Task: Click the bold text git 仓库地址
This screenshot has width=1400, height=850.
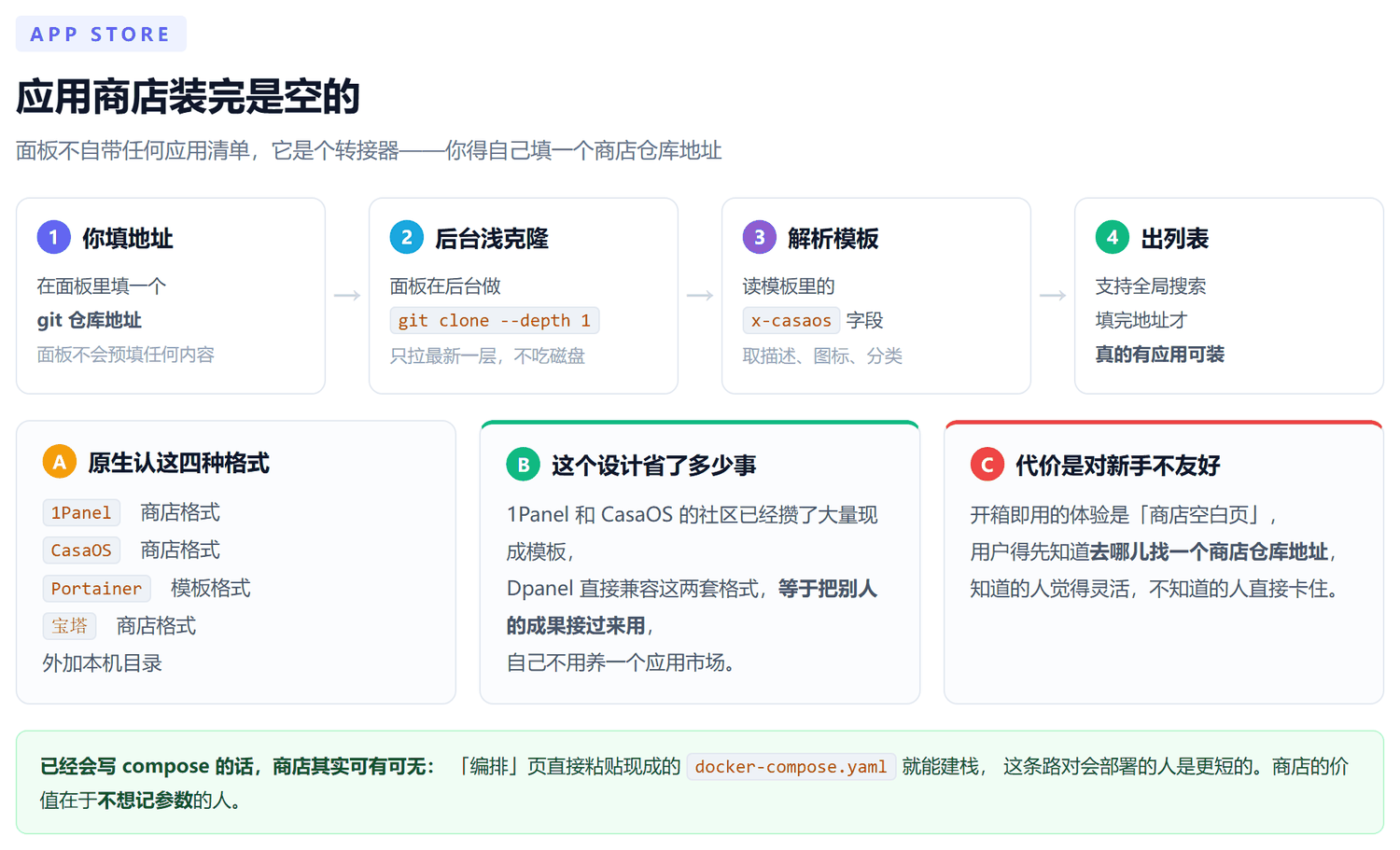Action: tap(90, 320)
